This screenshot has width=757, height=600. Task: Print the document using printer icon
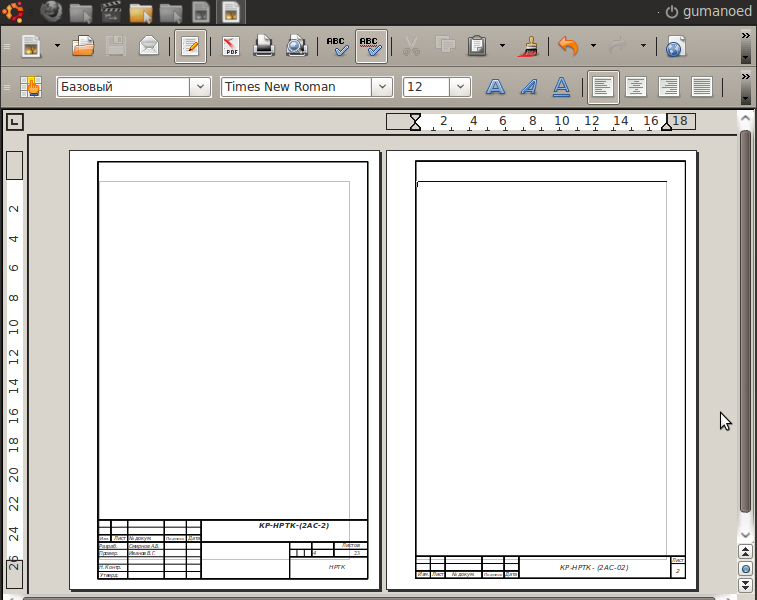point(263,46)
